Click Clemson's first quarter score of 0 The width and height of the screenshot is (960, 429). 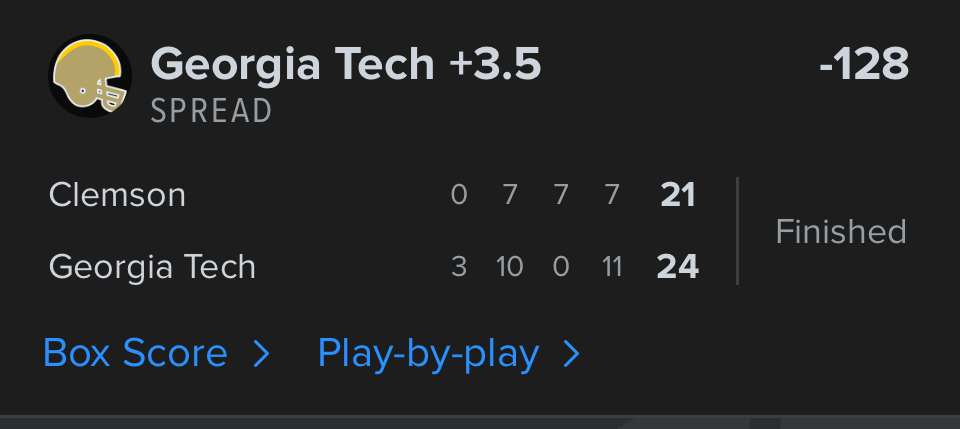459,194
